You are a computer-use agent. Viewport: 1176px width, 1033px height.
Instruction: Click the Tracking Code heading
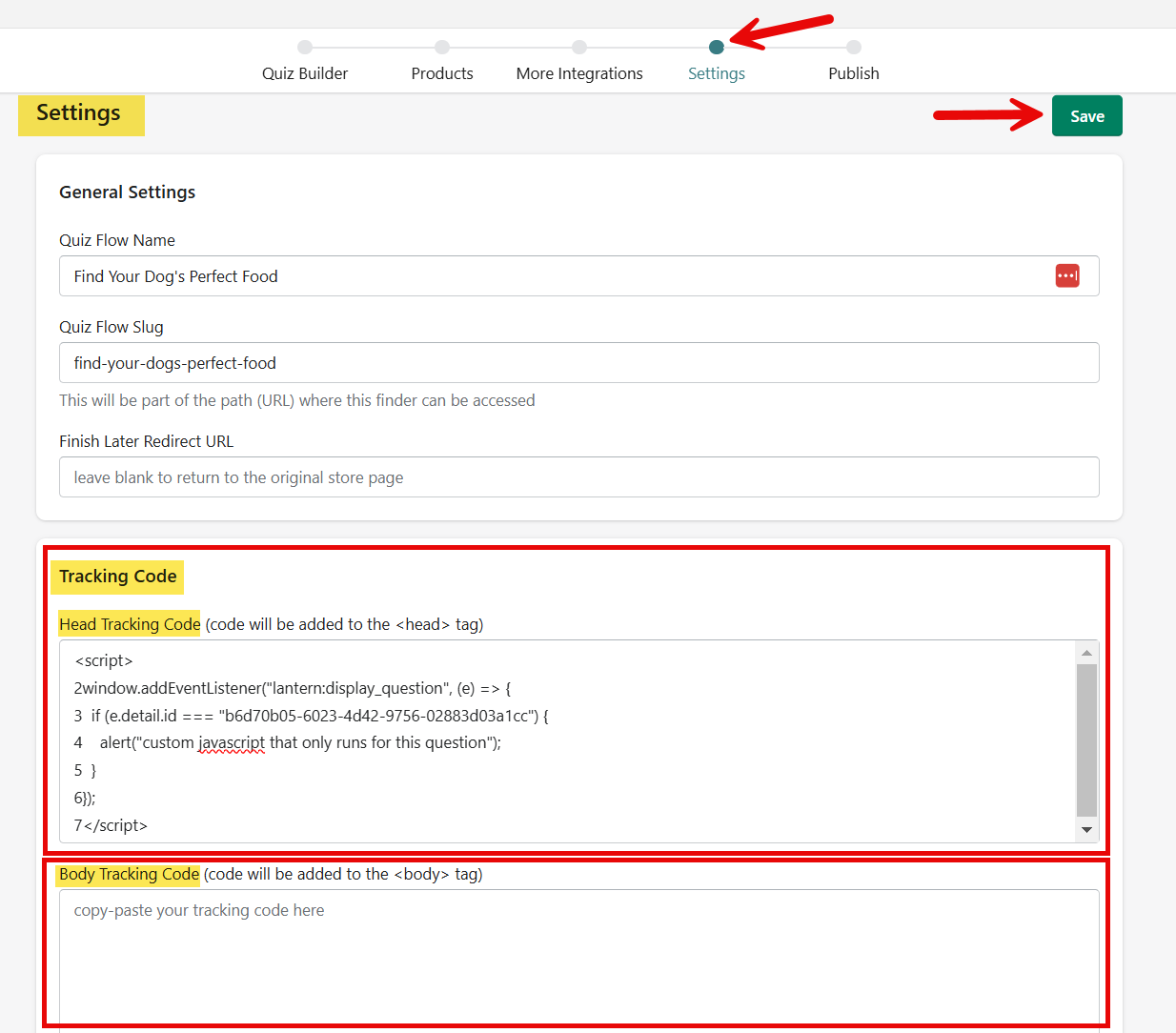[118, 577]
